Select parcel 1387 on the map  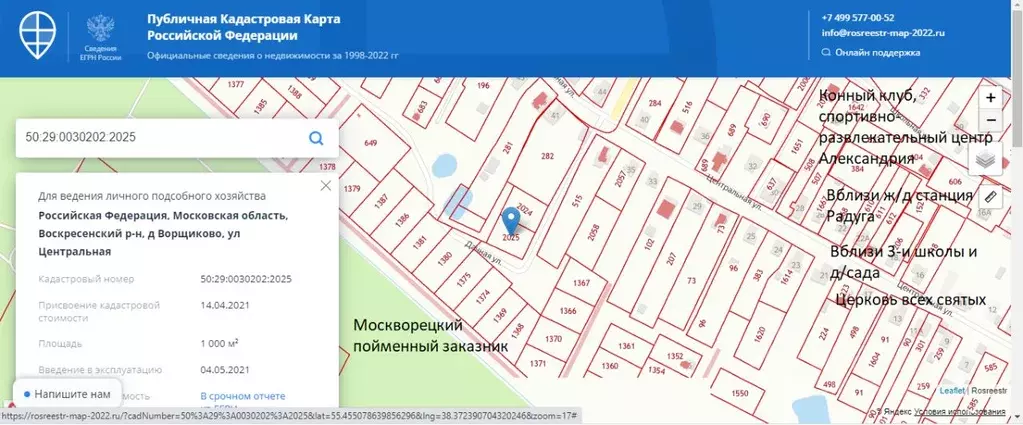382,202
